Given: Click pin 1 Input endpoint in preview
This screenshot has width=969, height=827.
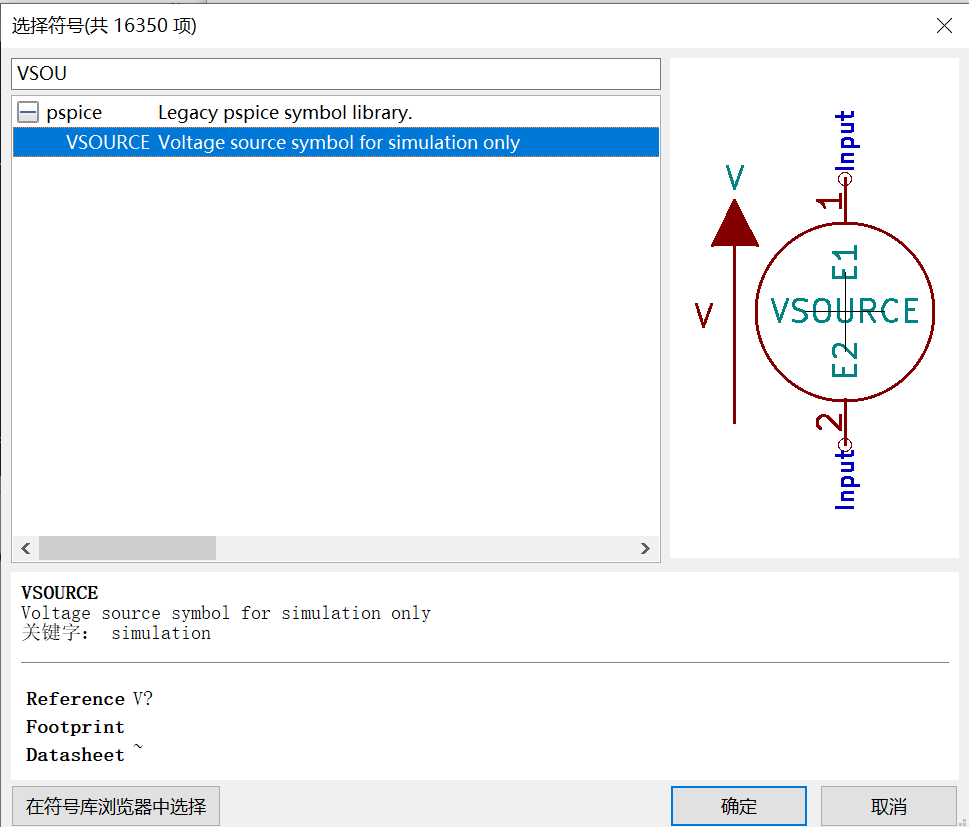Looking at the screenshot, I should (845, 179).
